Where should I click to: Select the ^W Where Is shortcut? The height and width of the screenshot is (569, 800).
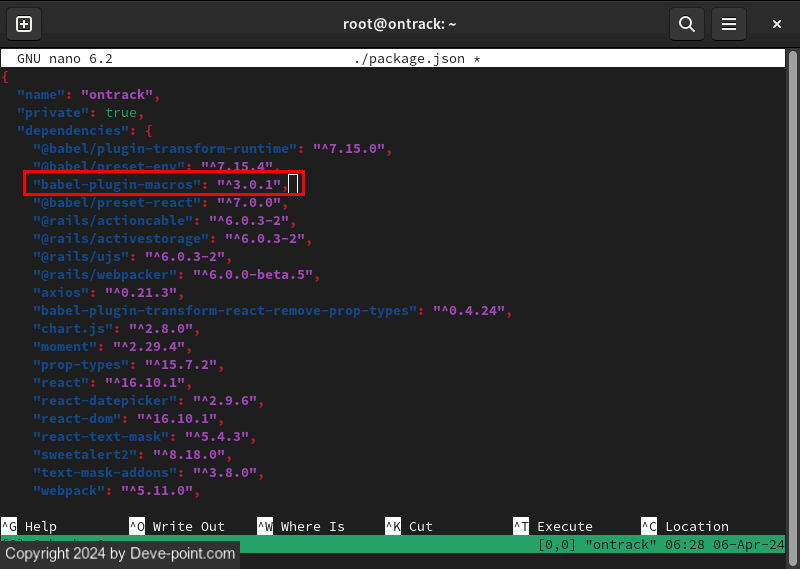300,526
